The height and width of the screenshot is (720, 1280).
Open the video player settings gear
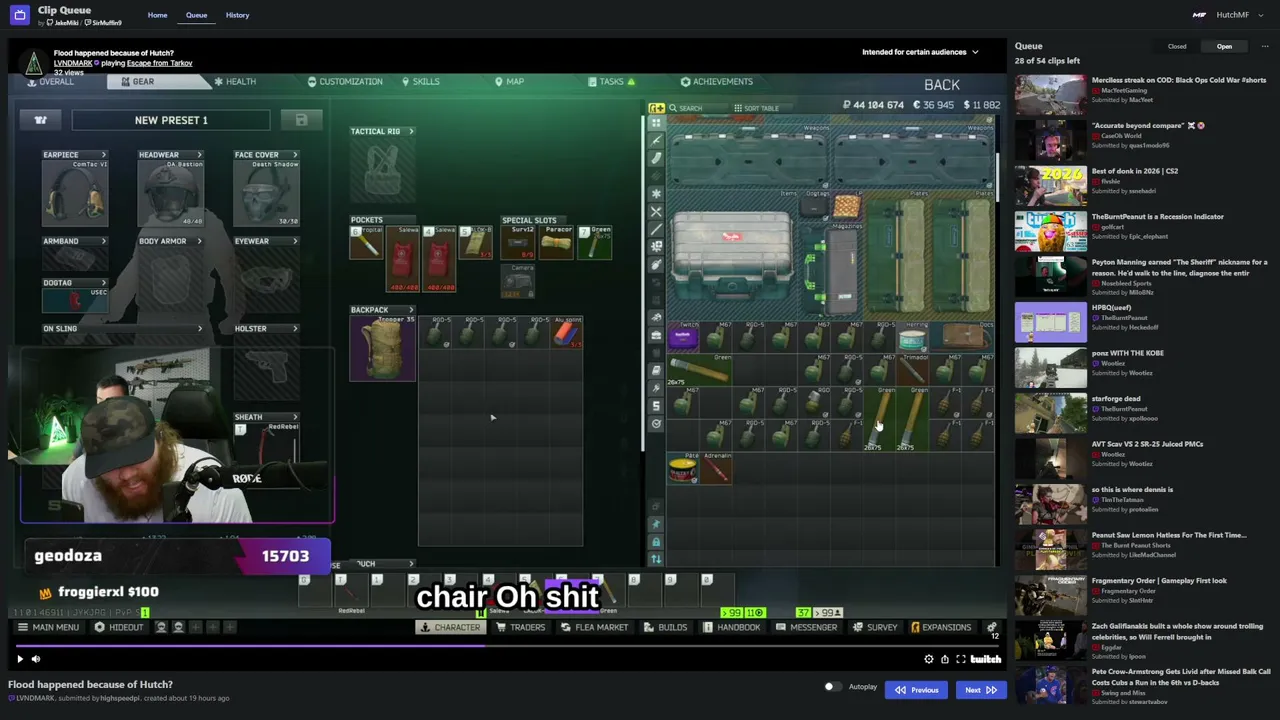pyautogui.click(x=929, y=659)
